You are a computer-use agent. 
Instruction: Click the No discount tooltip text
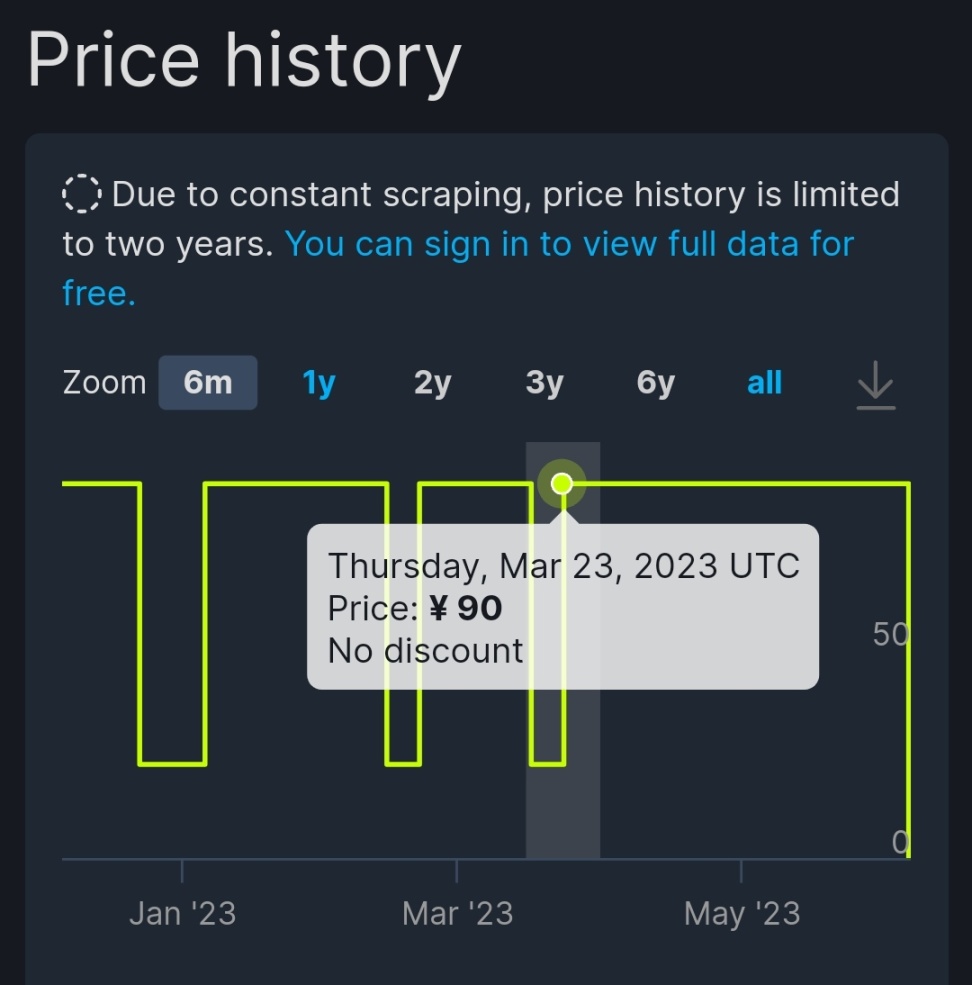[425, 651]
